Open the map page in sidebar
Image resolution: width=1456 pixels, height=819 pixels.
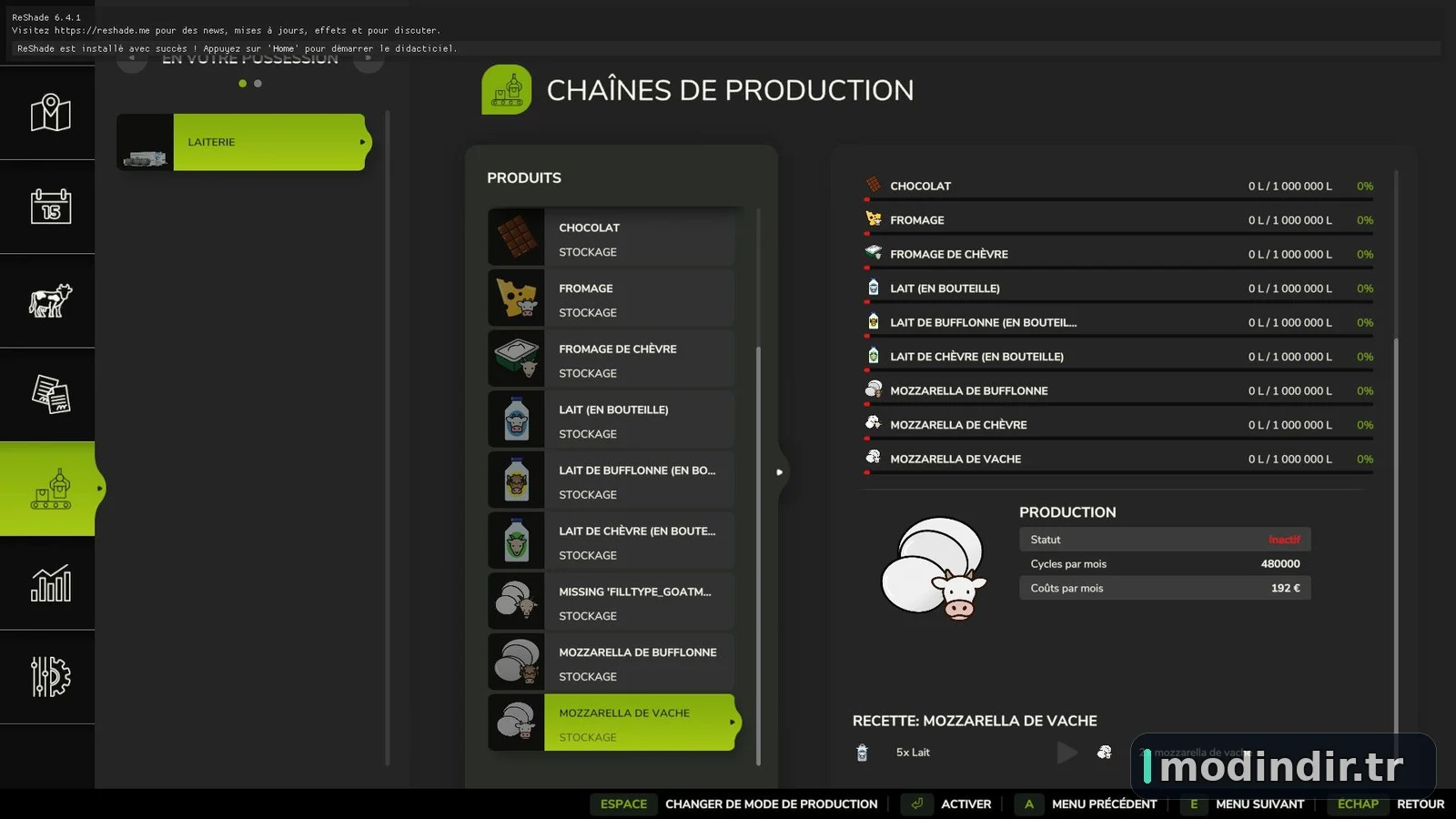[50, 113]
